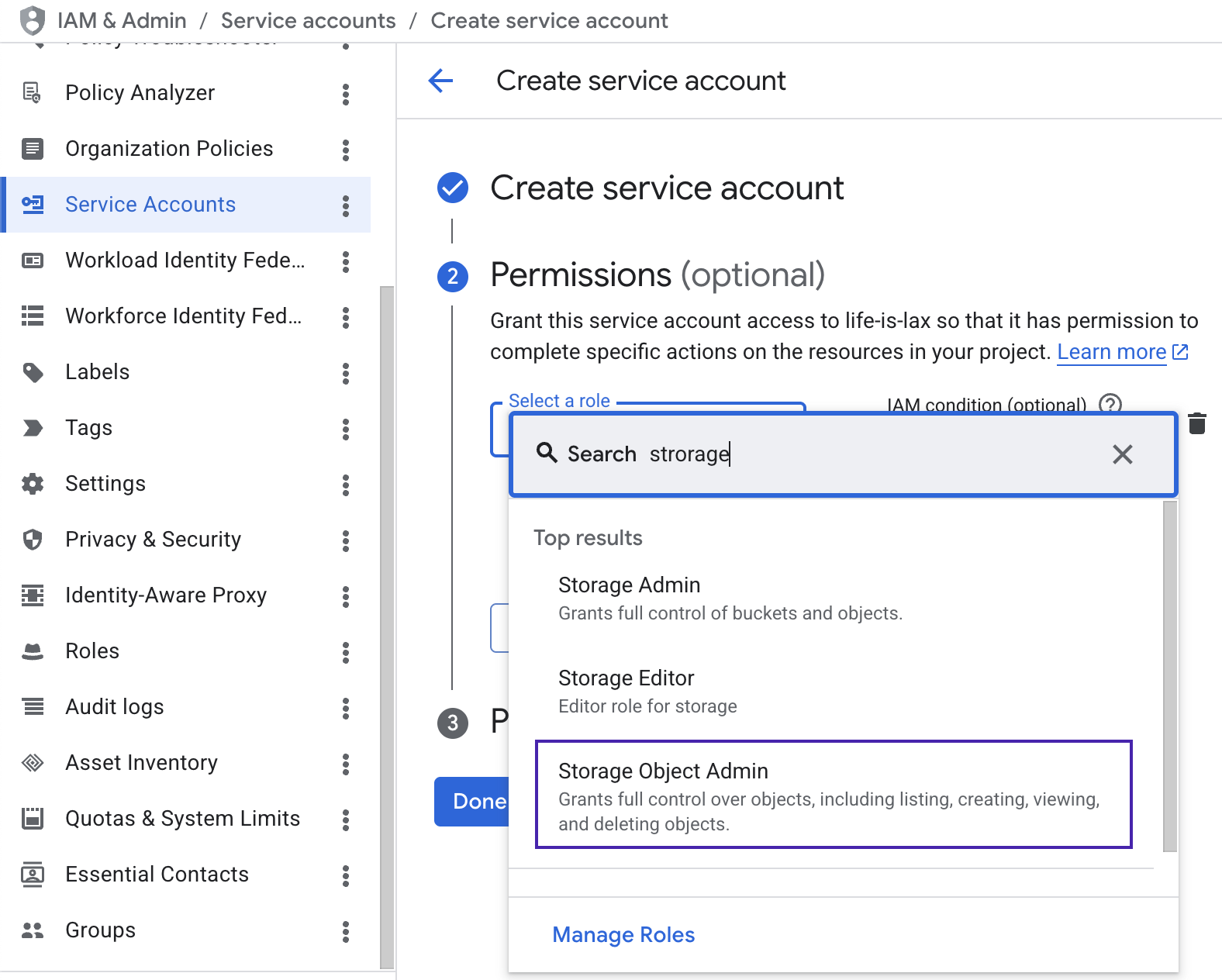The image size is (1222, 980).
Task: Select Storage Object Admin role
Action: (x=834, y=795)
